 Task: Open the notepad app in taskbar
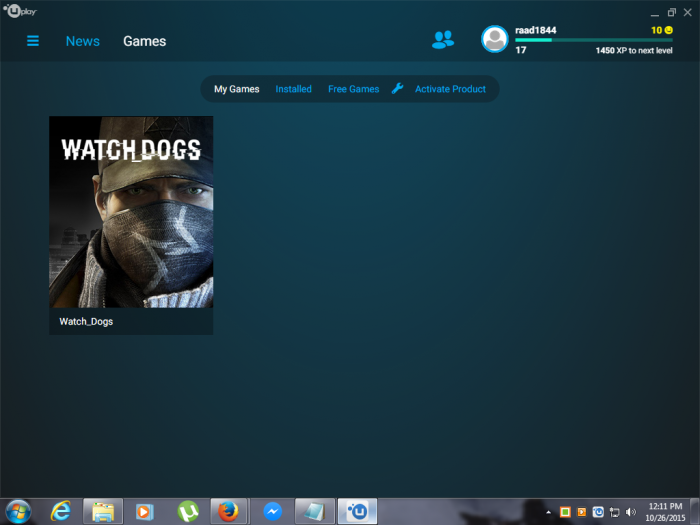pyautogui.click(x=314, y=512)
